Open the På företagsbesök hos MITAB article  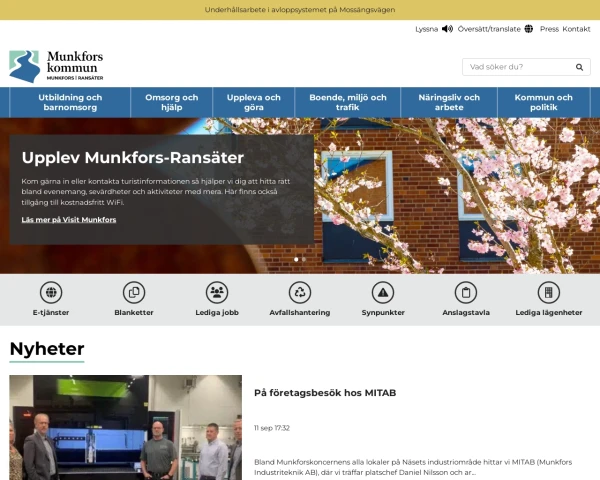[325, 393]
